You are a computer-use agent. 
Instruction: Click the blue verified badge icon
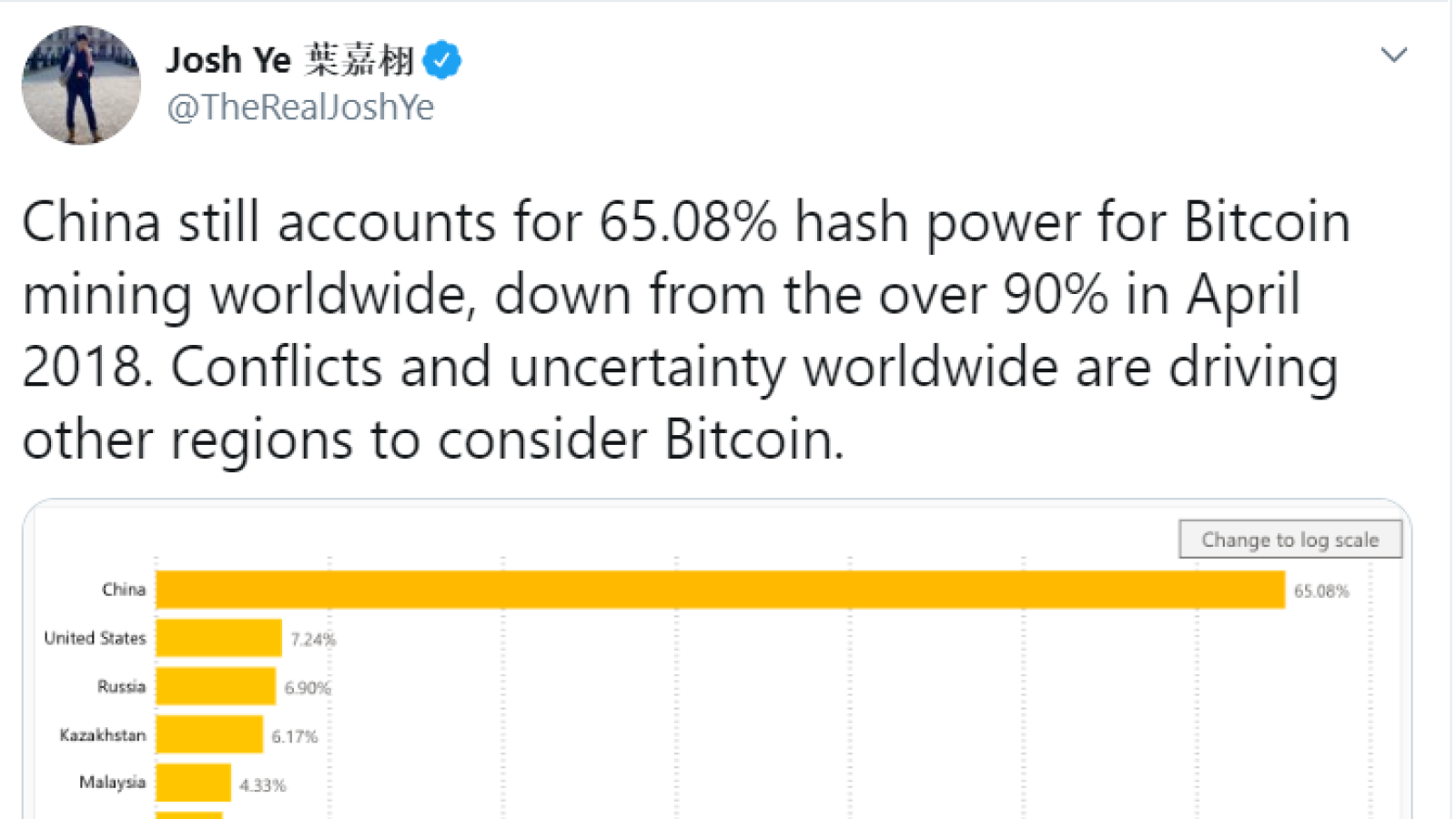[x=442, y=61]
